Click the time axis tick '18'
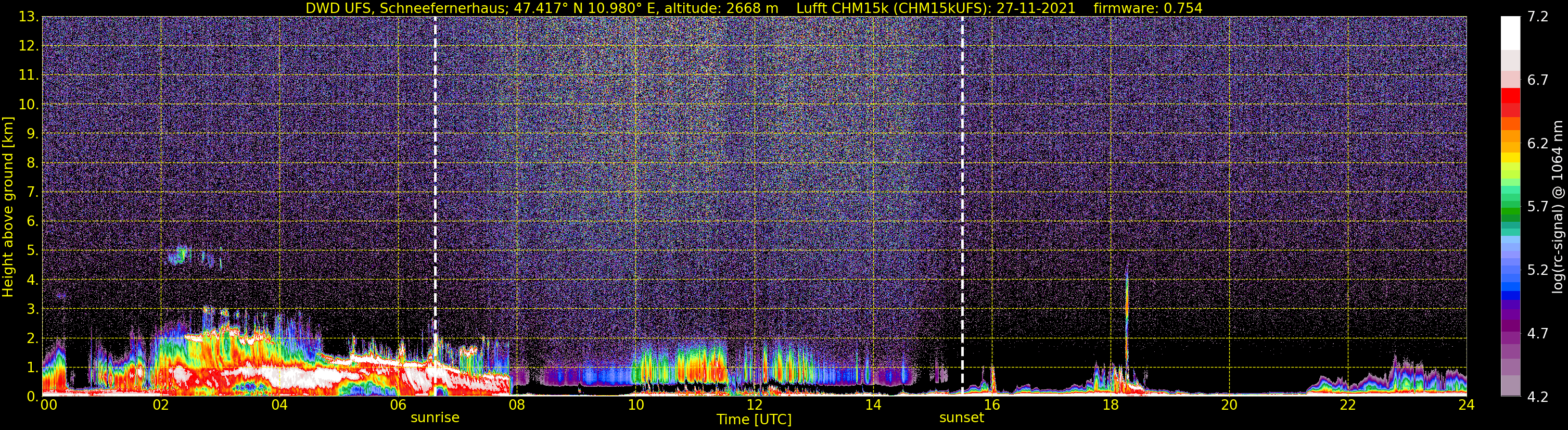 [x=1110, y=406]
